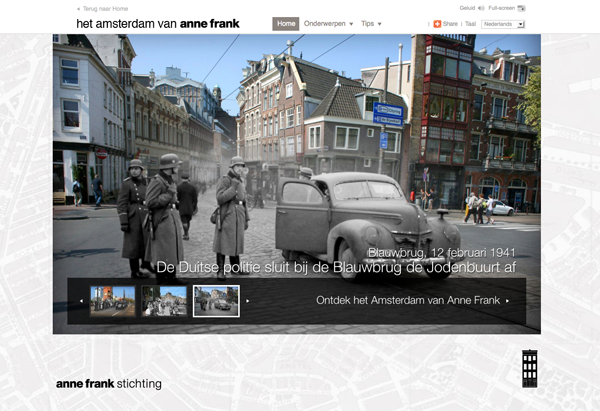
Task: Open the Nederlands language dropdown
Action: coord(503,24)
